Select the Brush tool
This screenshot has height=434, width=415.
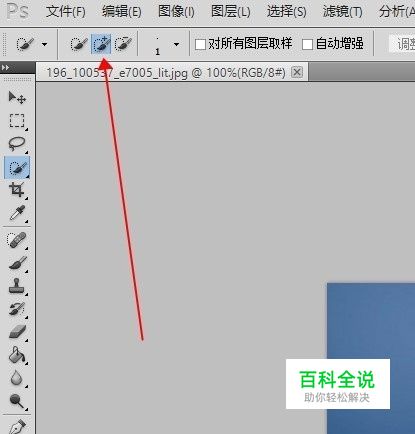click(17, 263)
